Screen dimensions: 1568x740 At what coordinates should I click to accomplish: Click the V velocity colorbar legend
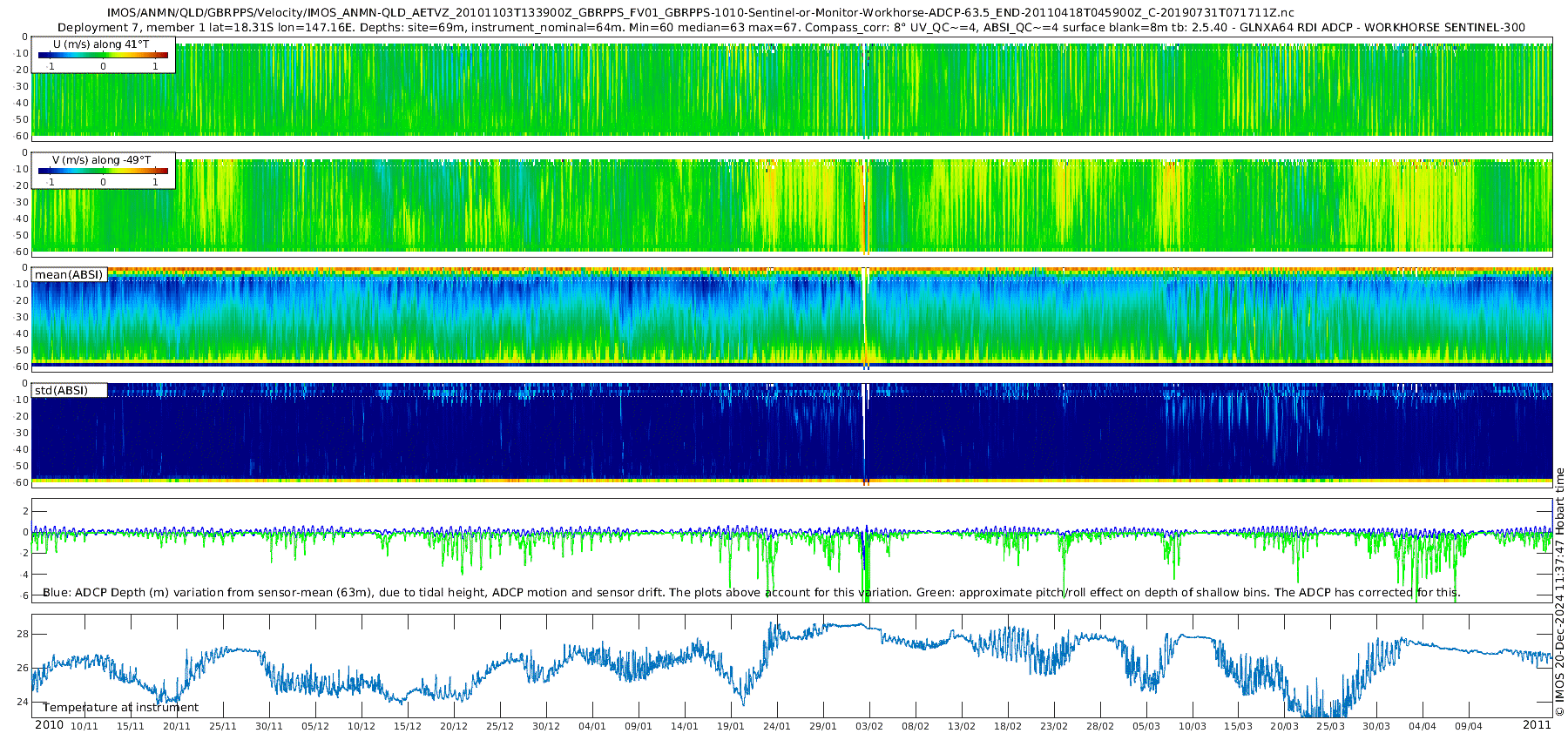tap(103, 171)
